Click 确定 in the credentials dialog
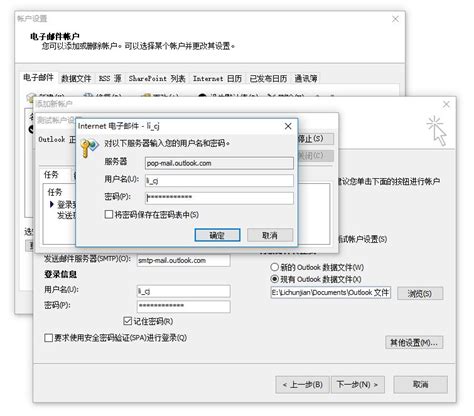 point(217,235)
